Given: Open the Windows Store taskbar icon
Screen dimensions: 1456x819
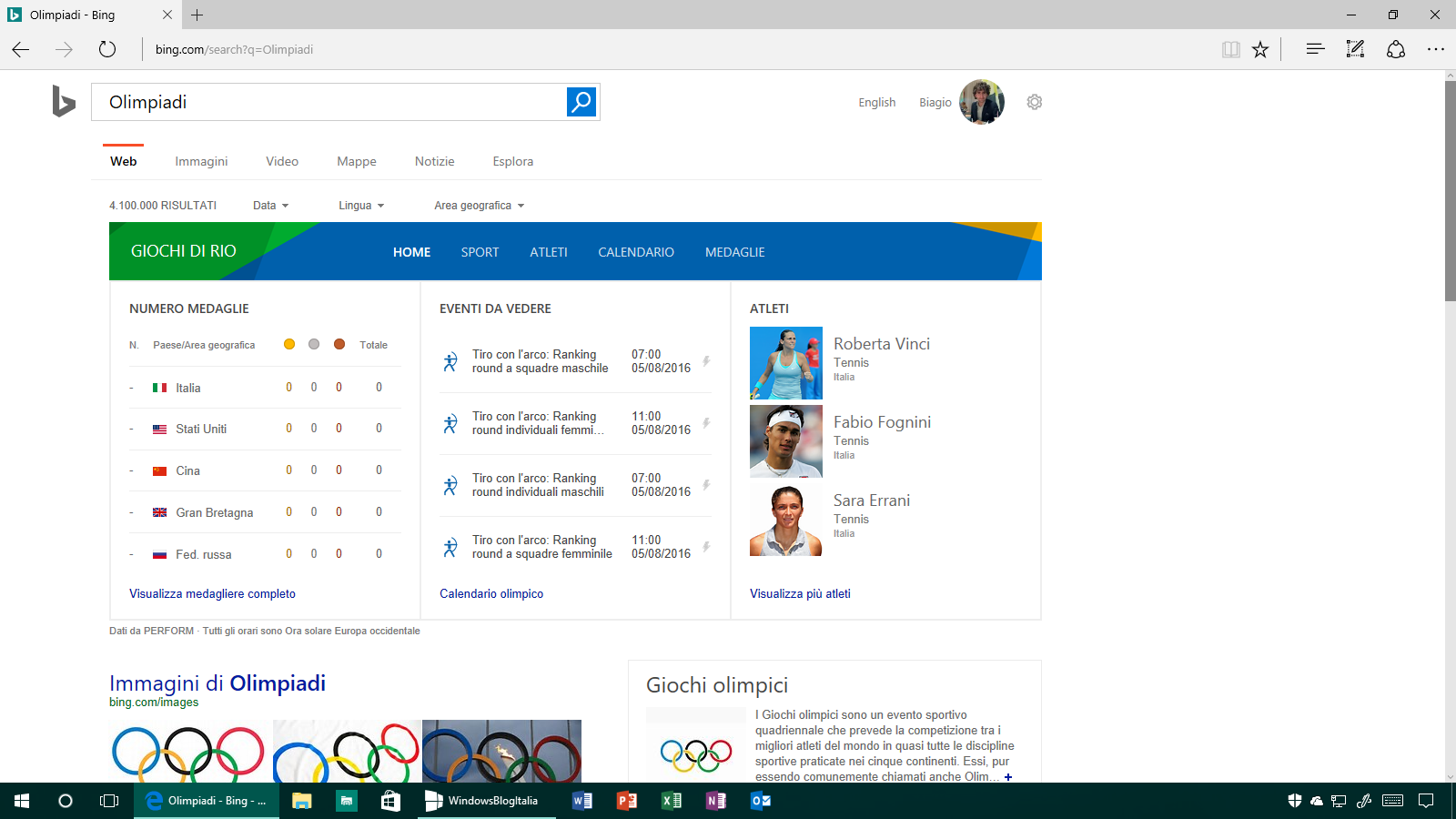Looking at the screenshot, I should pyautogui.click(x=390, y=801).
